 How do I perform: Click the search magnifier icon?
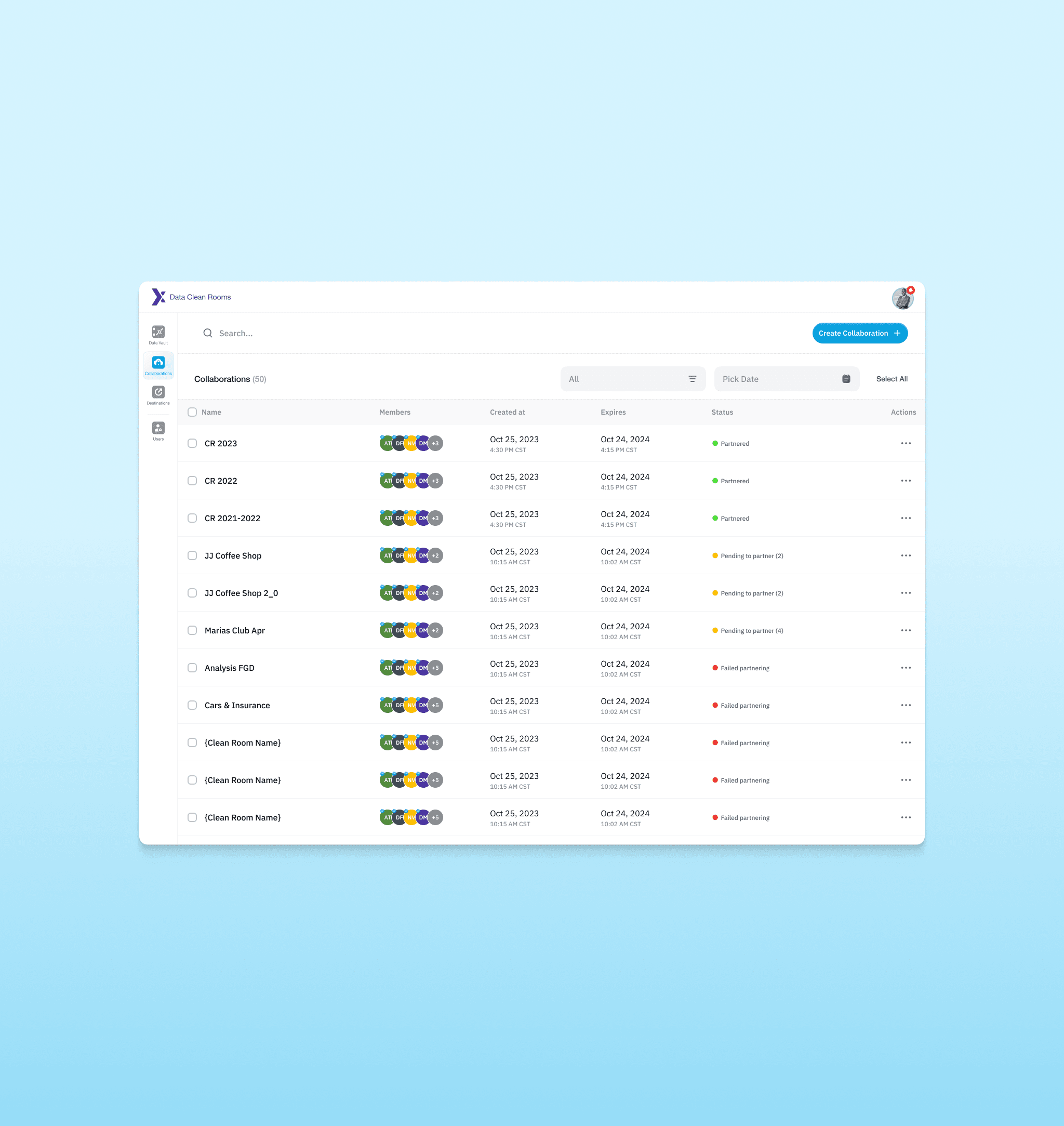pos(208,333)
